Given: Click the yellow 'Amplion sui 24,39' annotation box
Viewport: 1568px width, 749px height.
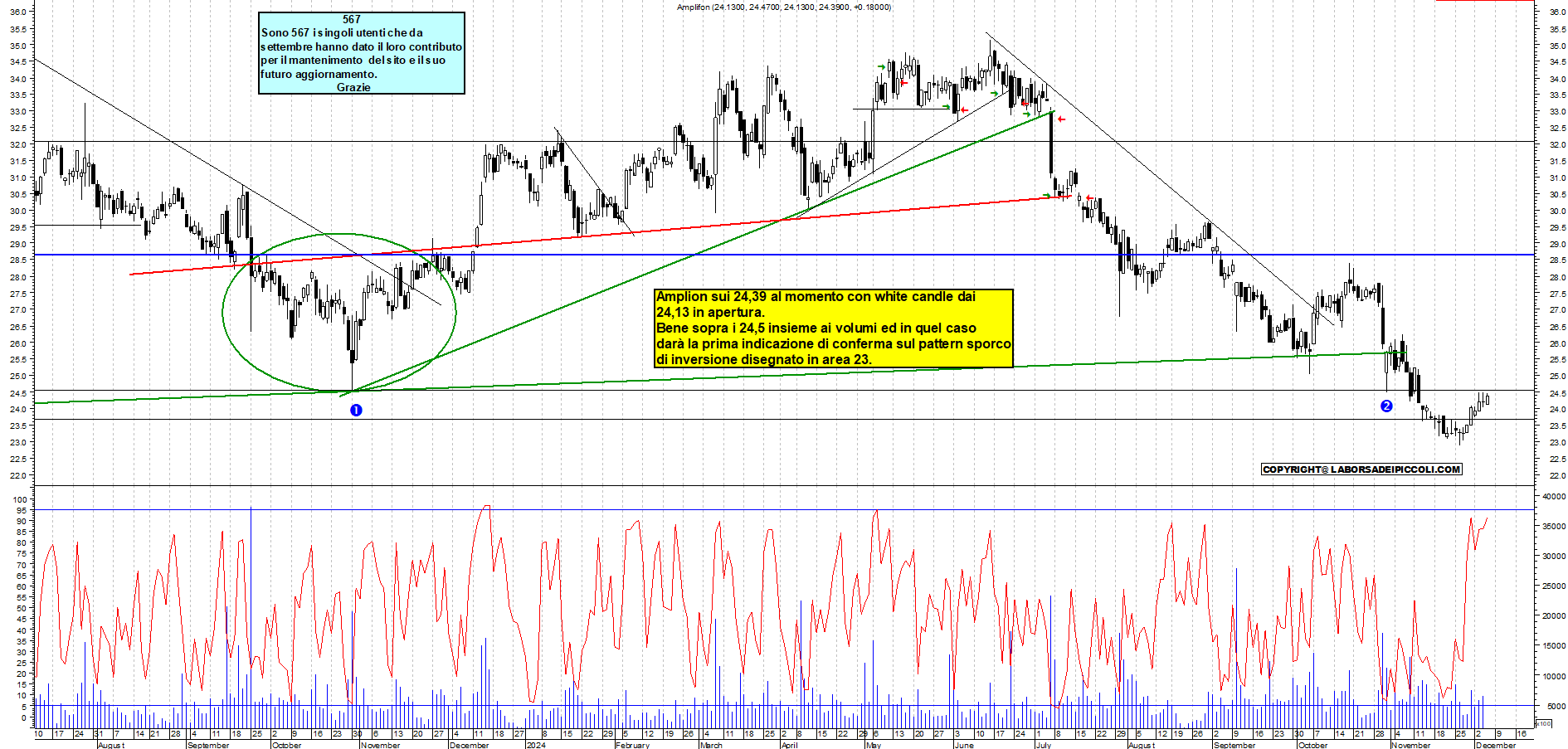Looking at the screenshot, I should coord(834,328).
